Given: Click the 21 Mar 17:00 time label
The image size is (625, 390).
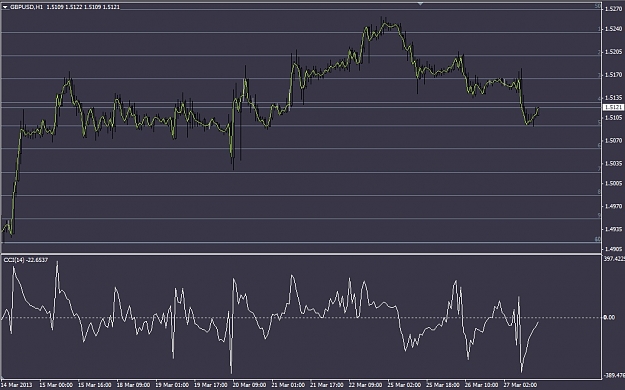Looking at the screenshot, I should [x=326, y=385].
